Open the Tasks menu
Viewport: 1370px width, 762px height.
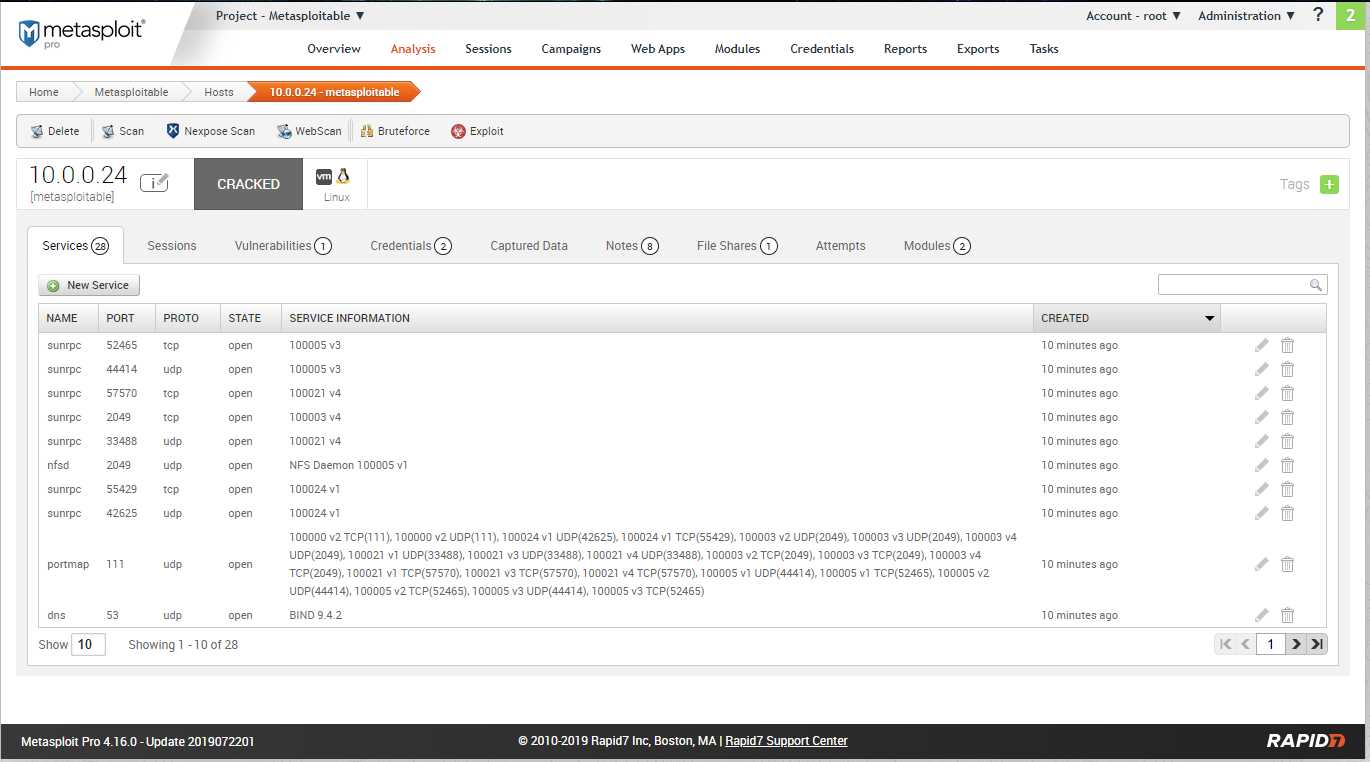pos(1044,48)
